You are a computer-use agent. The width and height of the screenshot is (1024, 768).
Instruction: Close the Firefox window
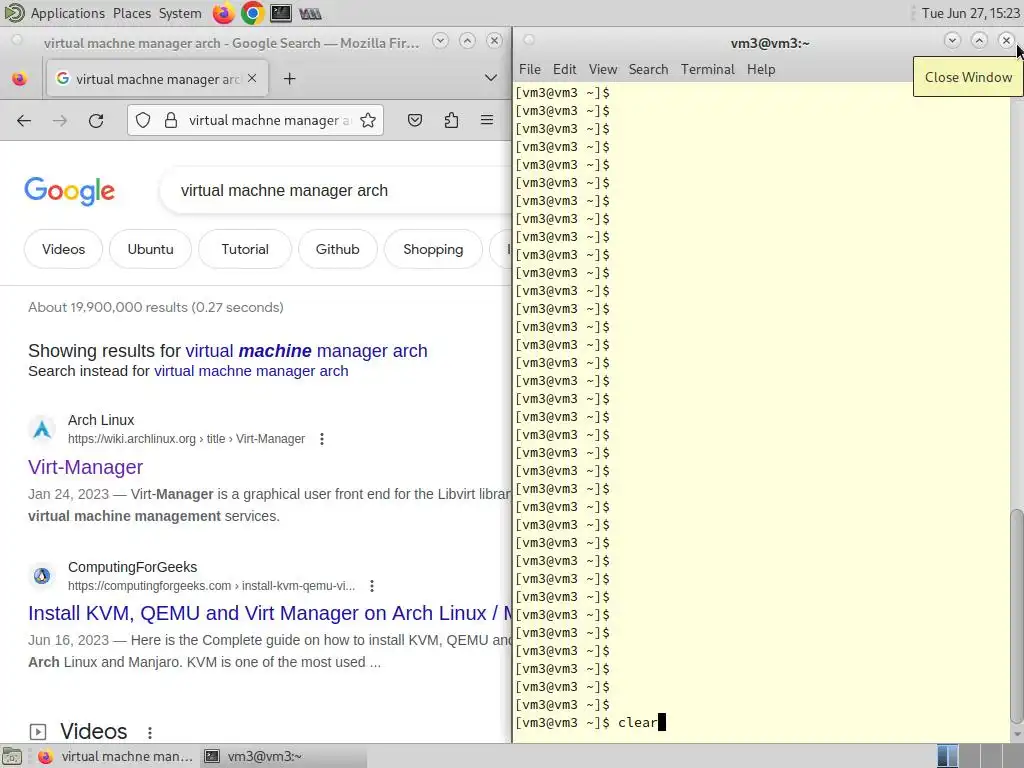494,40
